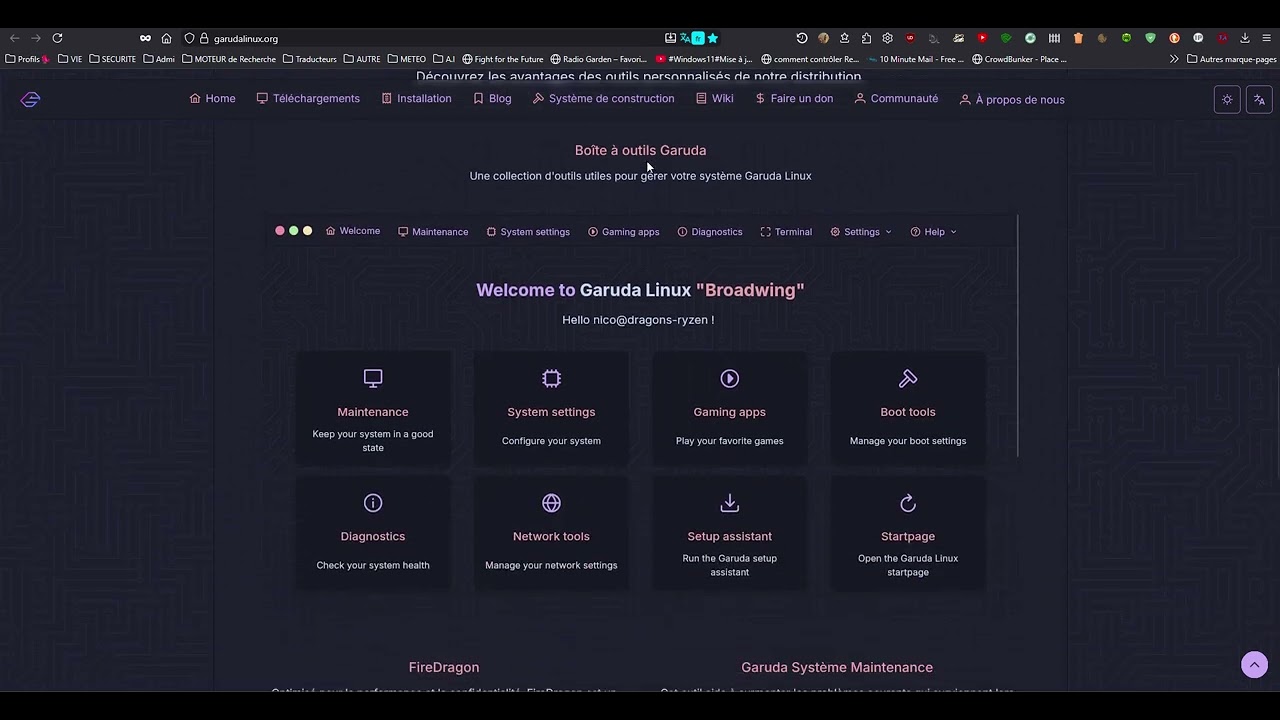
Task: Click the browser home icon
Action: [166, 38]
